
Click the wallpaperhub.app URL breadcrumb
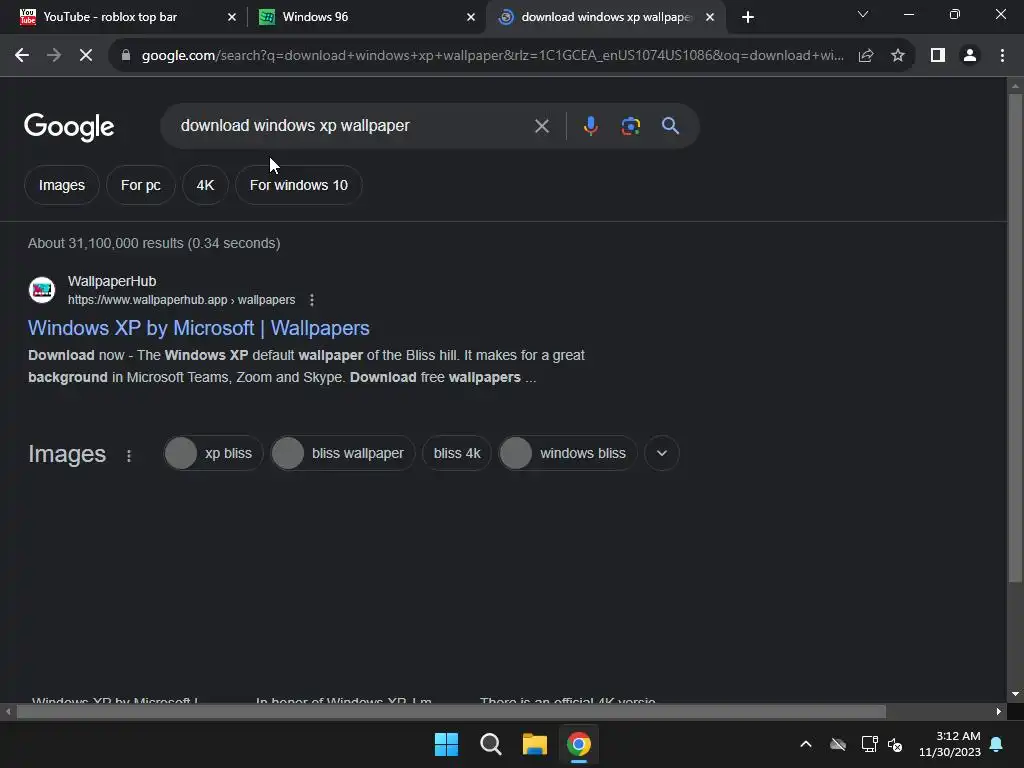(182, 300)
